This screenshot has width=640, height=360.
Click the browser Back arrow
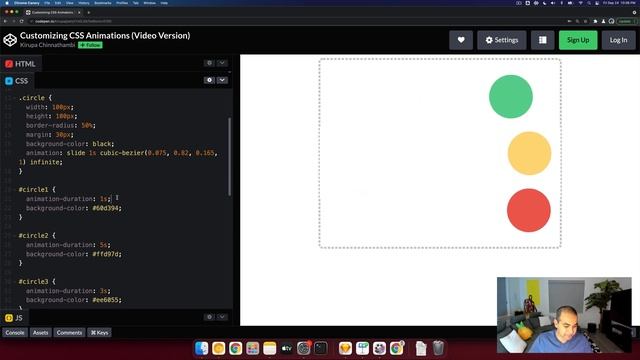(x=5, y=21)
